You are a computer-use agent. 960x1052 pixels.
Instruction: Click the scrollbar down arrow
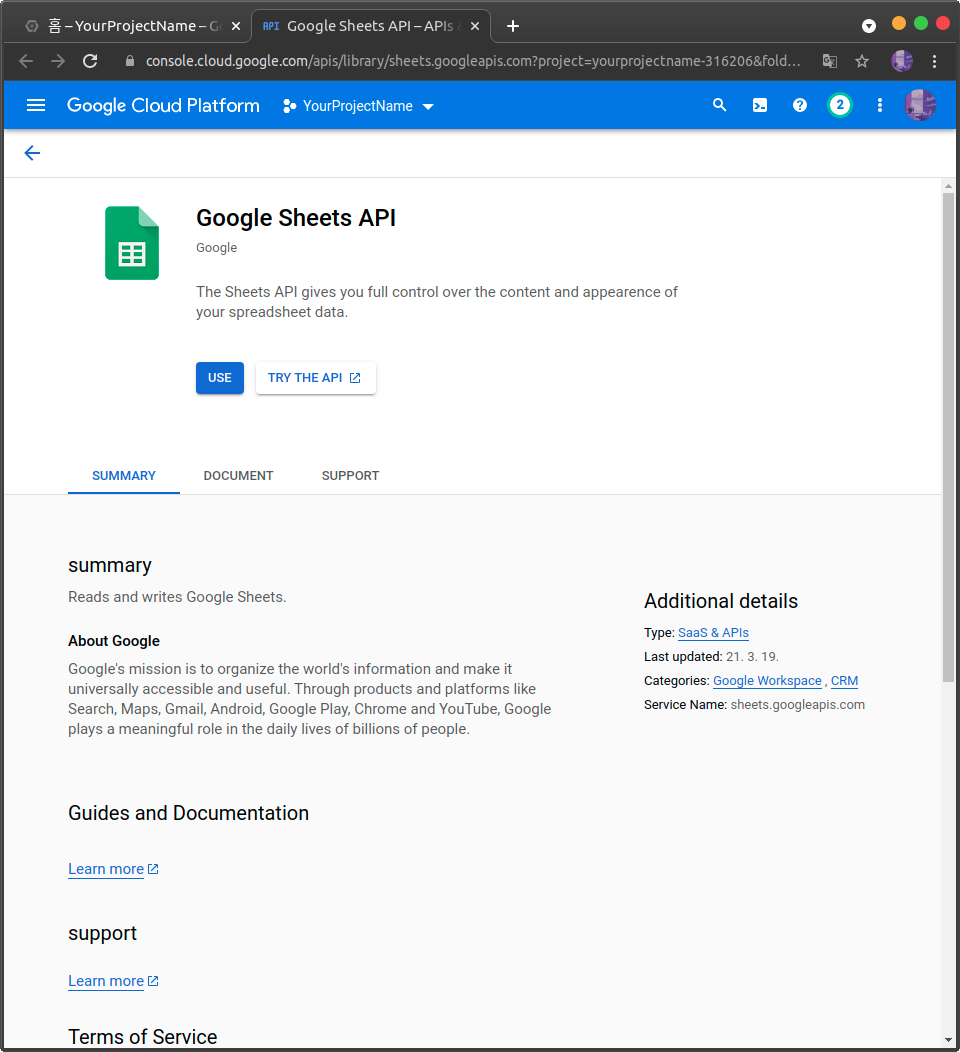tap(948, 1041)
